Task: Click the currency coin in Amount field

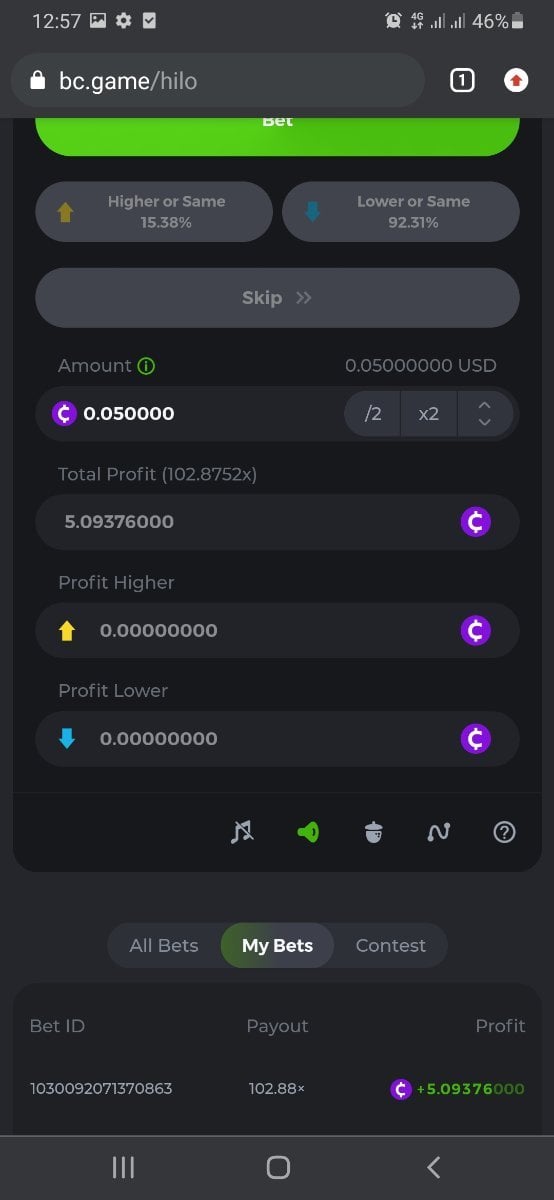Action: pos(64,413)
